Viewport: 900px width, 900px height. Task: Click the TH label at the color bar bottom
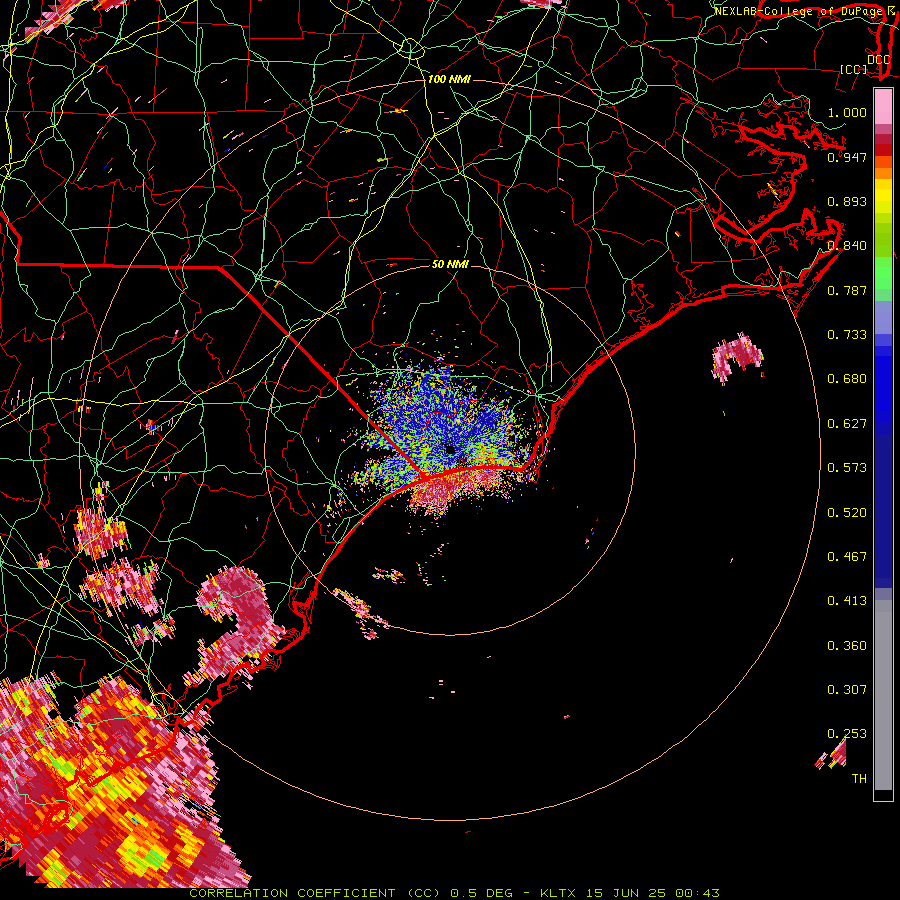tap(859, 779)
